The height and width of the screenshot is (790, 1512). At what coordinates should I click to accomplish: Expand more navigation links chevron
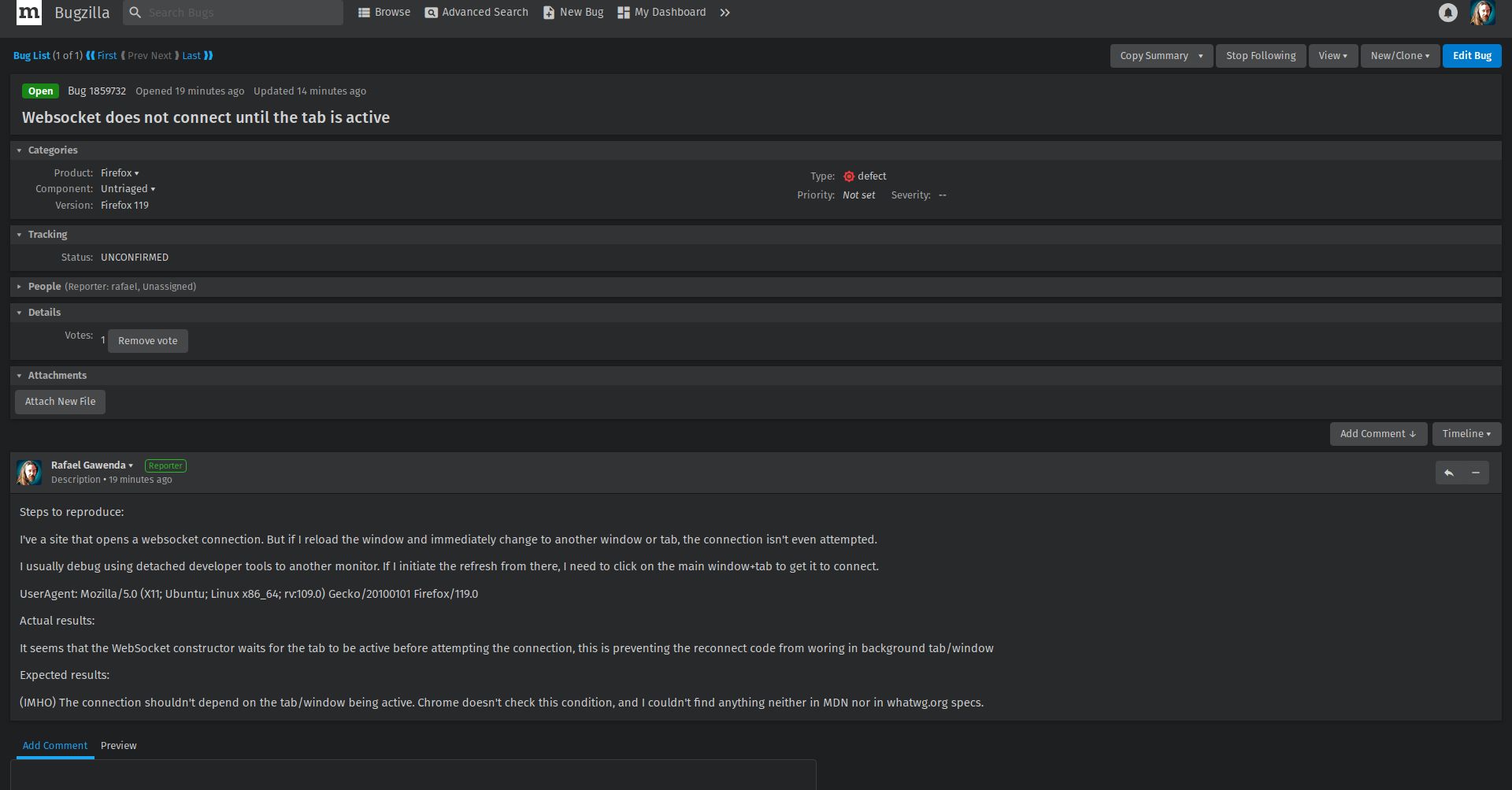point(725,13)
